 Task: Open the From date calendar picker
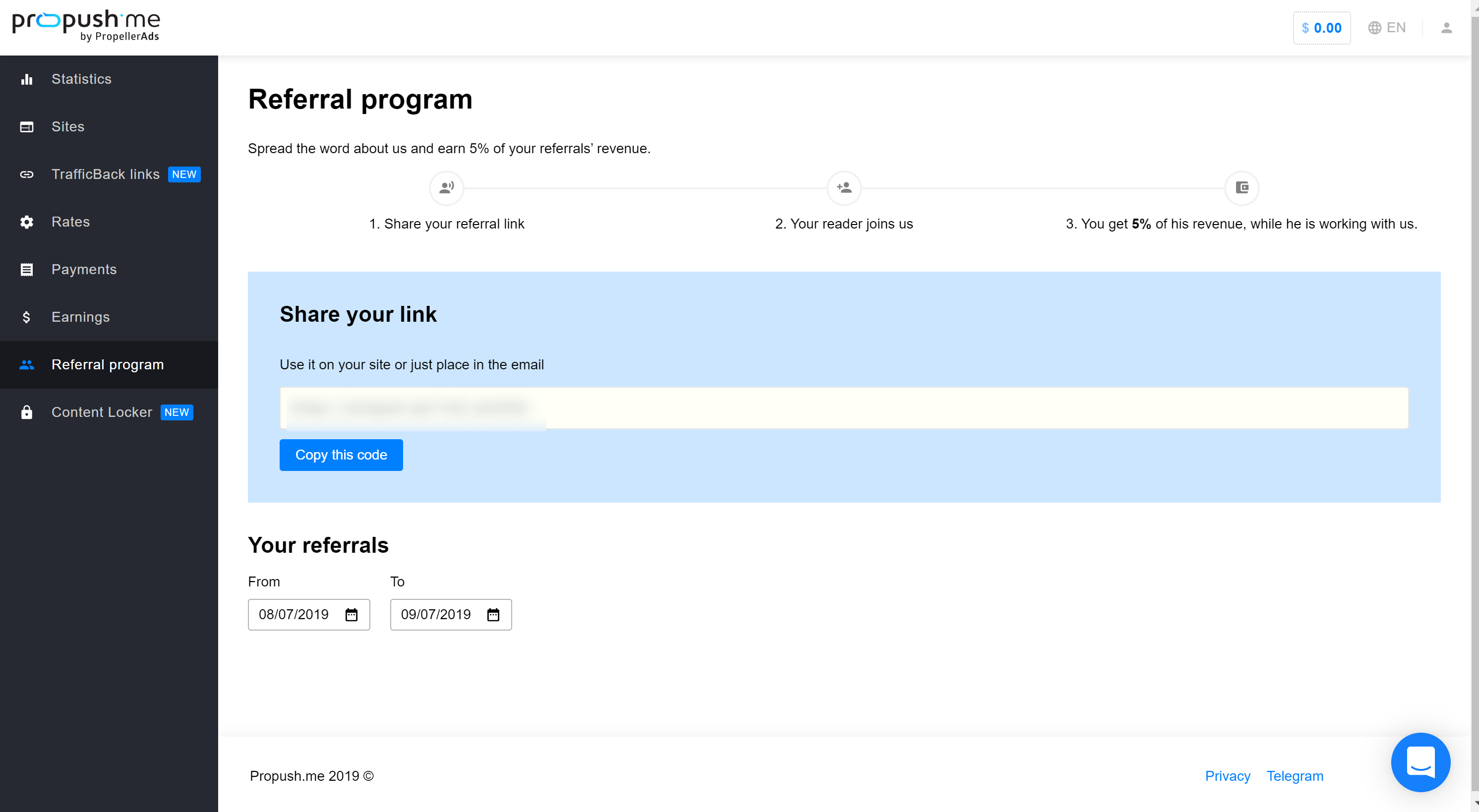click(352, 615)
